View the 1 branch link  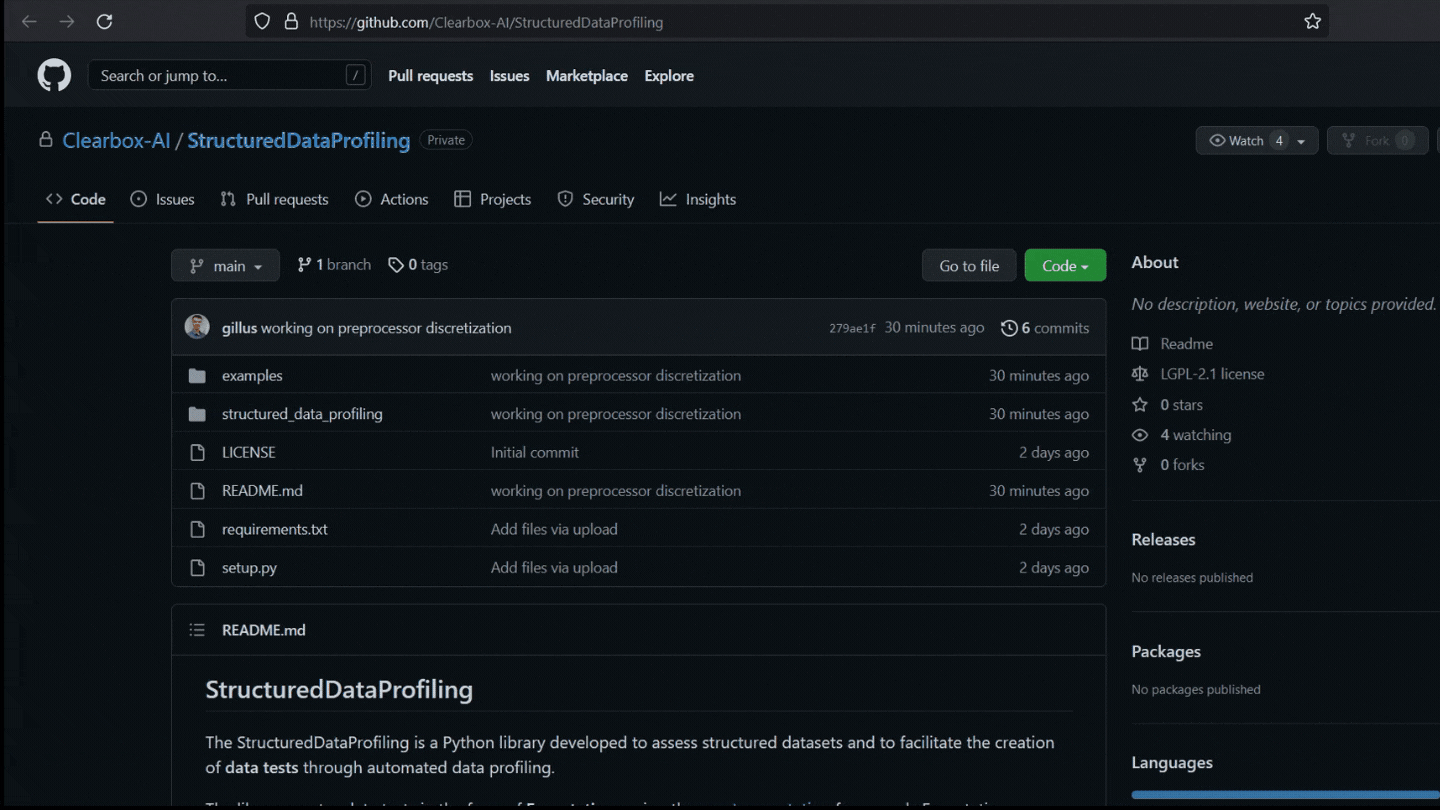pos(334,265)
